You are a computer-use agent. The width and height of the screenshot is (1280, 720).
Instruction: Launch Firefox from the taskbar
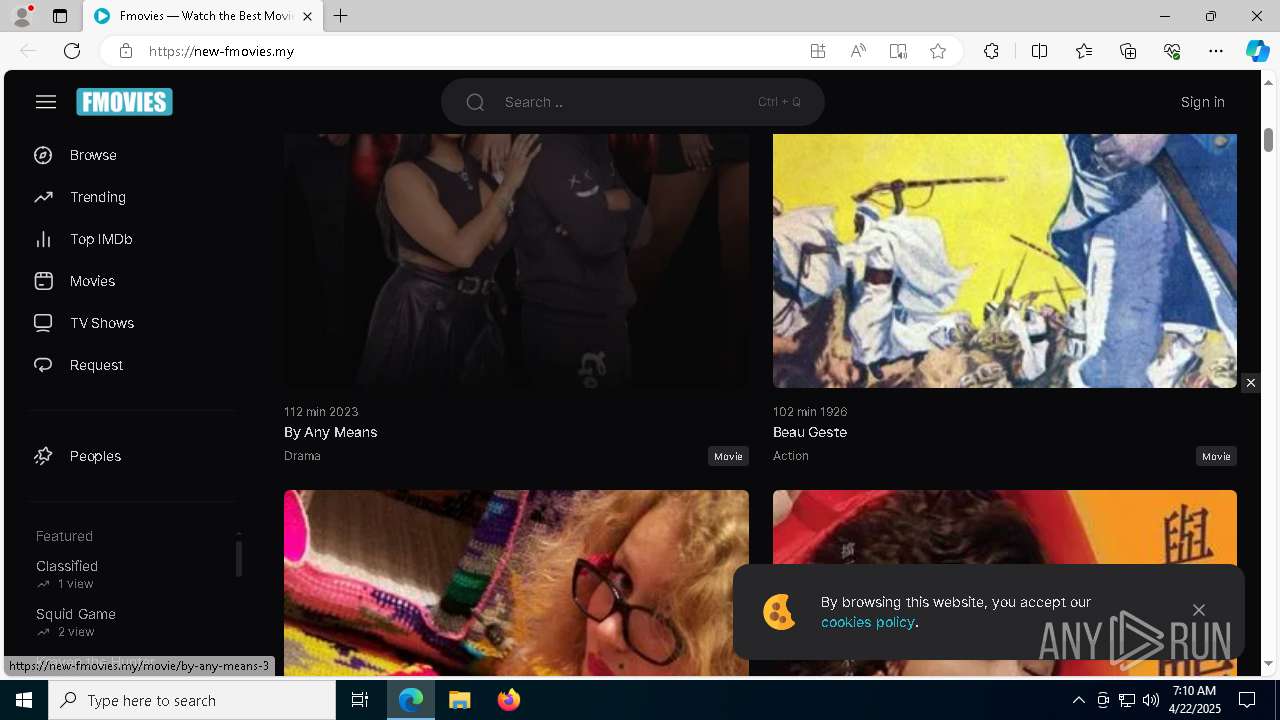point(509,700)
